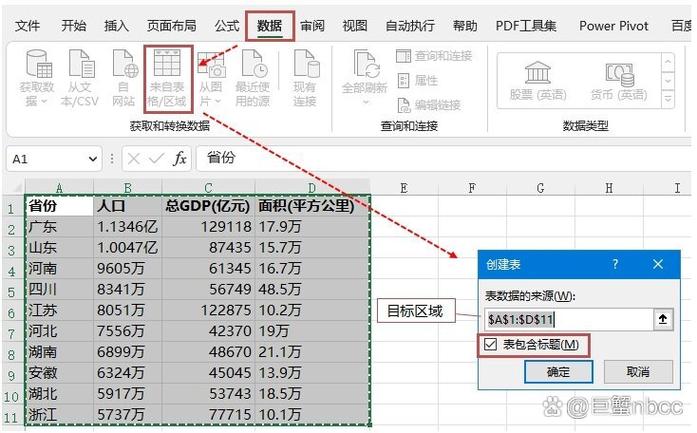Select the cell 42370

(208, 331)
